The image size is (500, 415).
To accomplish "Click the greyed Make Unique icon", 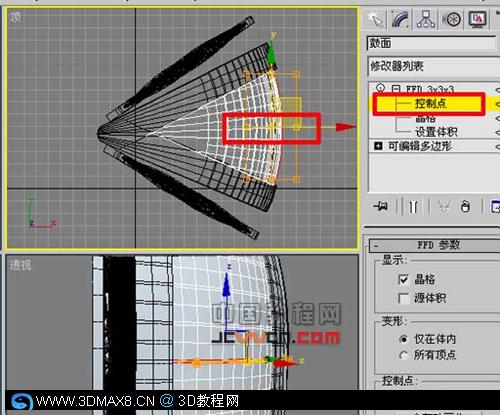I will (444, 207).
